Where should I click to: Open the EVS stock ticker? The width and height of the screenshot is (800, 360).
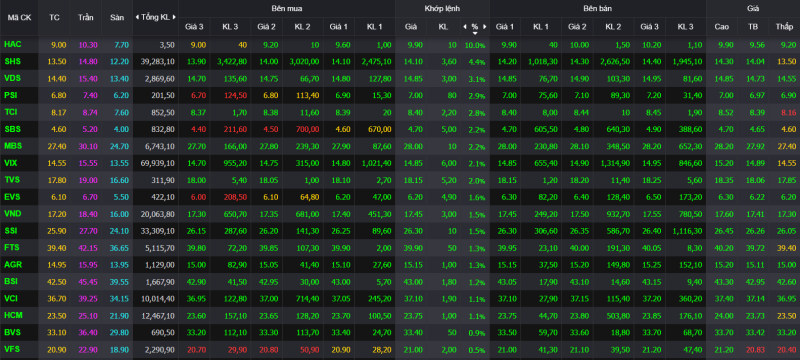[x=12, y=197]
